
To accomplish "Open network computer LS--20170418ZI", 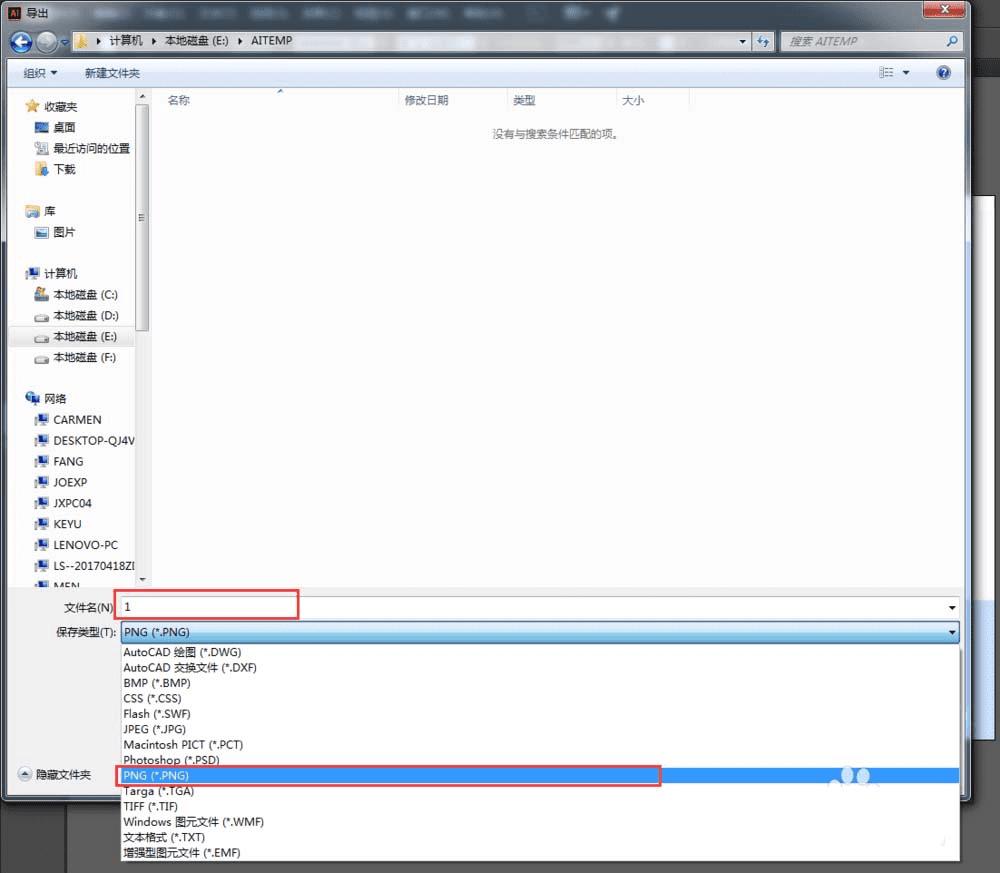I will pos(94,566).
